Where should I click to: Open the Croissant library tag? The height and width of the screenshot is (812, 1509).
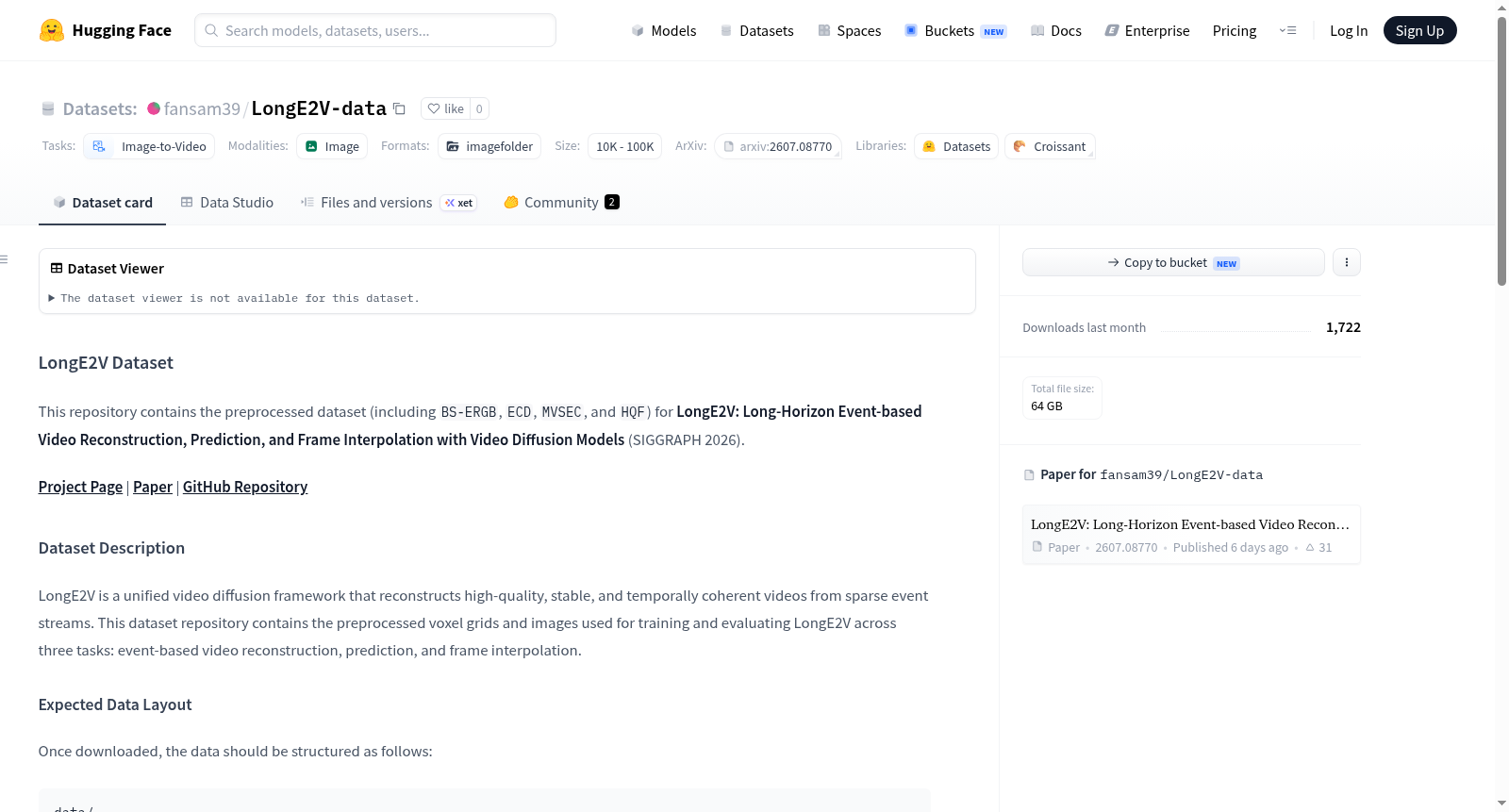coord(1050,146)
